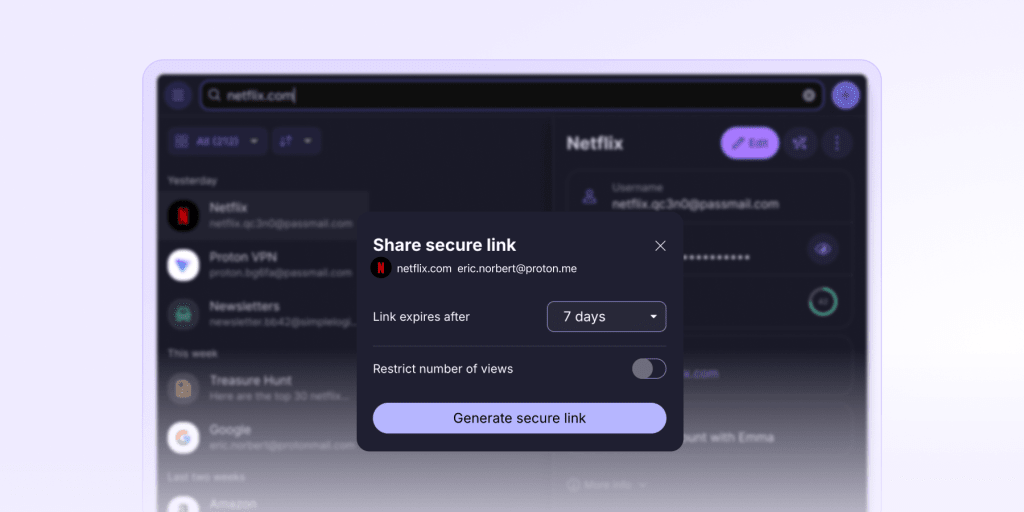Click the website link in Netflix details
The width and height of the screenshot is (1024, 512).
coord(701,374)
